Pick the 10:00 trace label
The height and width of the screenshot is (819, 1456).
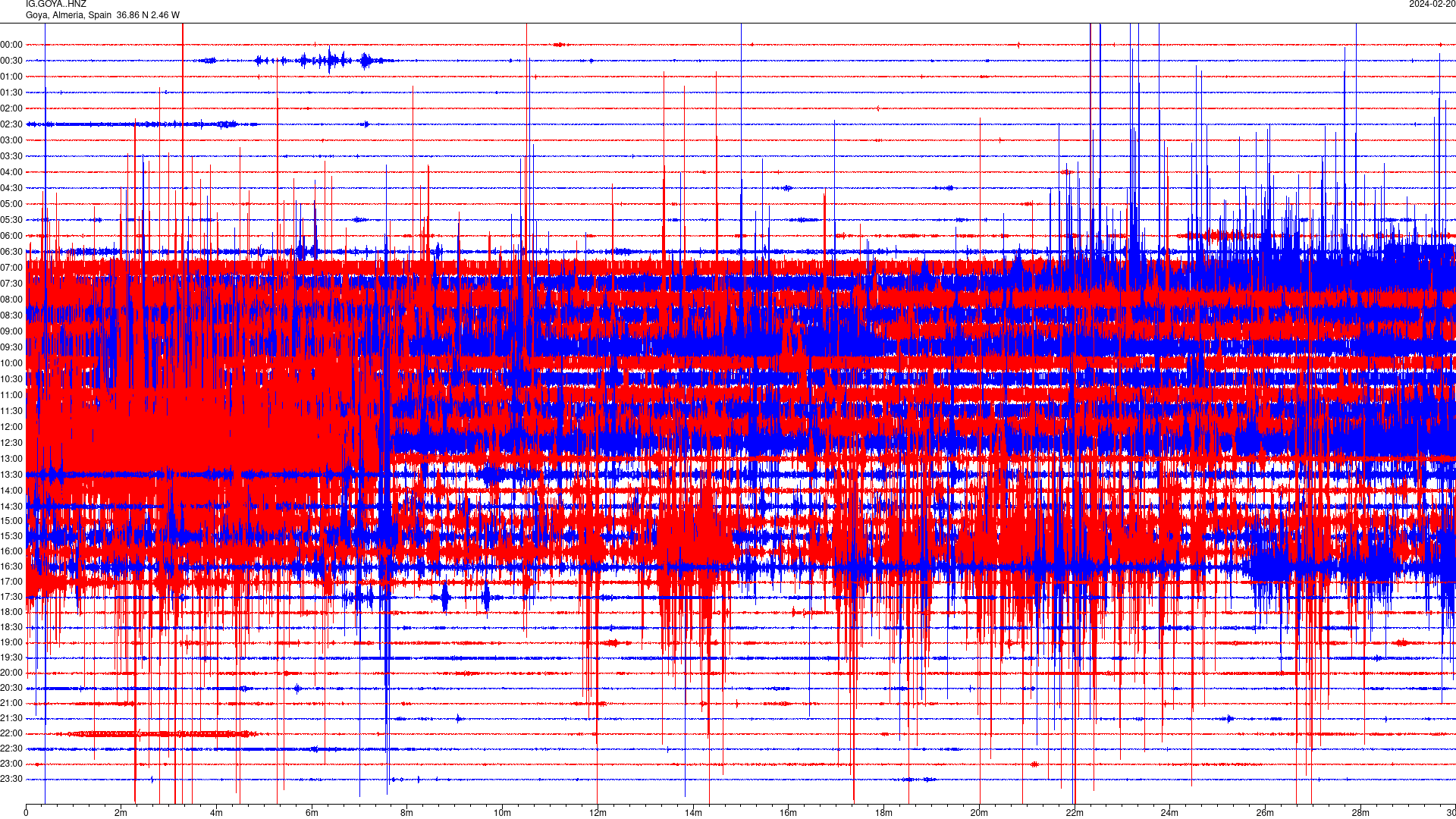(11, 363)
